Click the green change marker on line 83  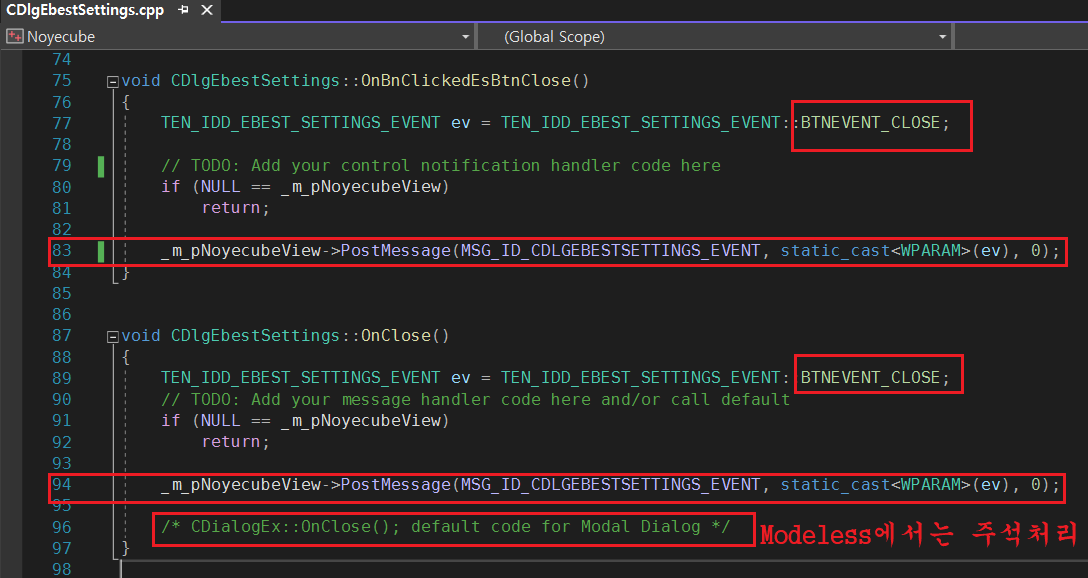101,251
